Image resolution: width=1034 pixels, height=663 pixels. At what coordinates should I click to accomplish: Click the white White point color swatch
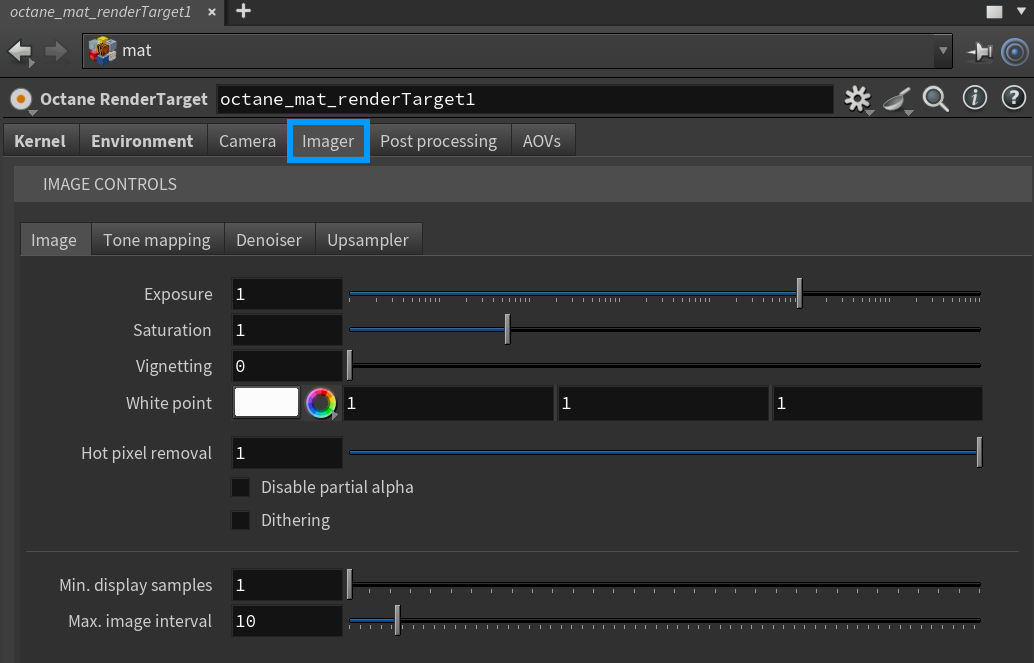tap(266, 402)
